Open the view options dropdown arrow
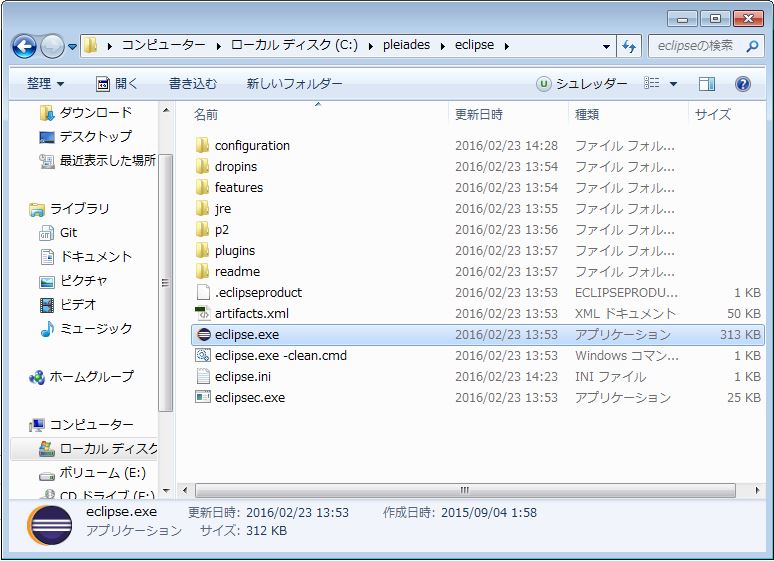Image resolution: width=774 pixels, height=561 pixels. pyautogui.click(x=673, y=84)
